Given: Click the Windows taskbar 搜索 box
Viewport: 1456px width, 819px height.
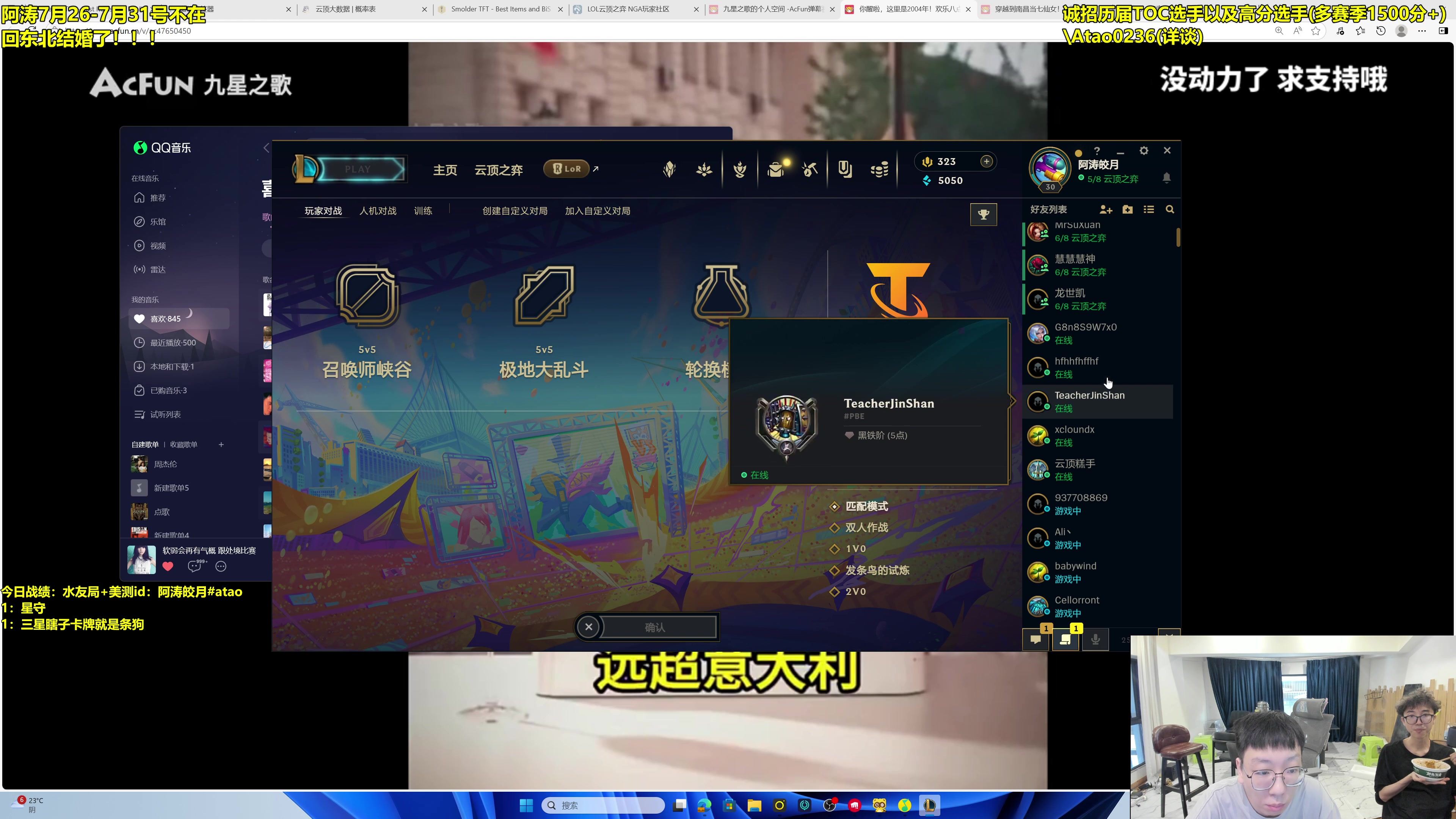Looking at the screenshot, I should (602, 805).
